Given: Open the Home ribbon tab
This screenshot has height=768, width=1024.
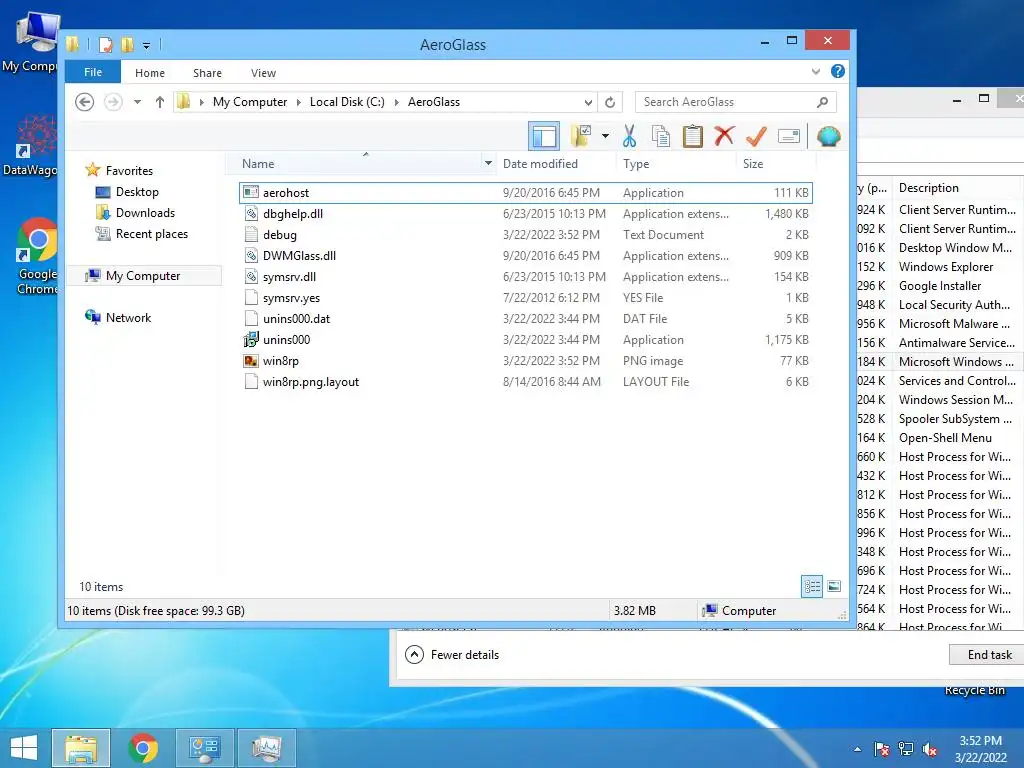Looking at the screenshot, I should 150,72.
